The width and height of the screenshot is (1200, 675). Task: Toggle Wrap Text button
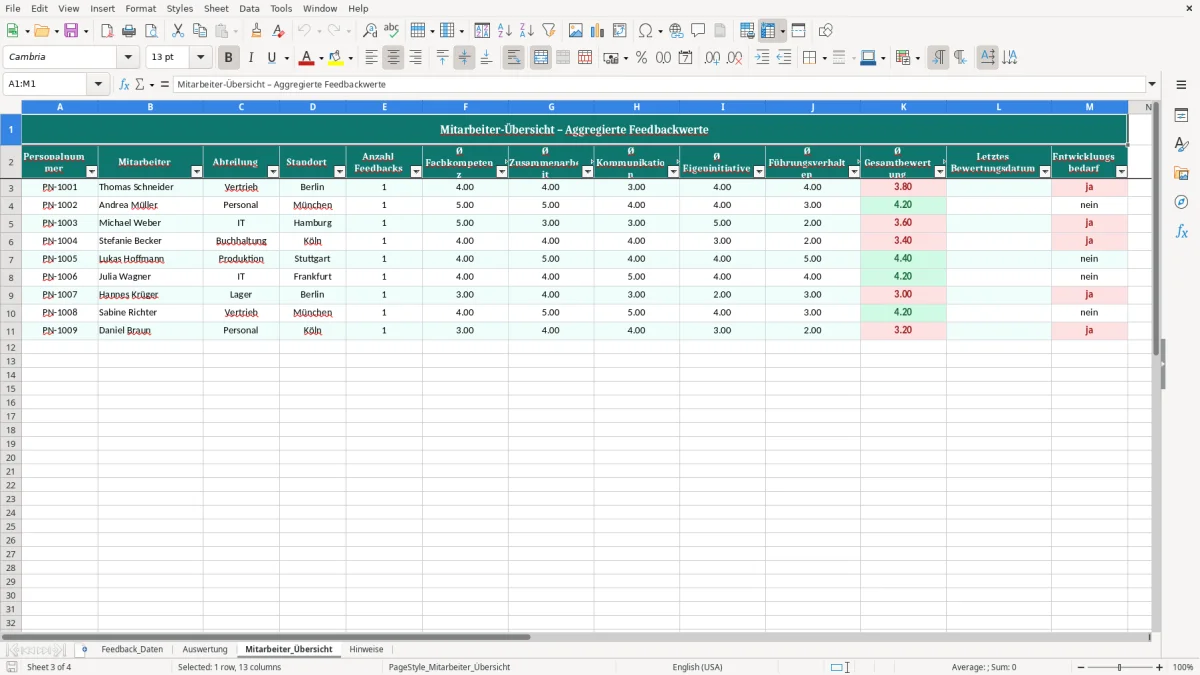(x=514, y=58)
